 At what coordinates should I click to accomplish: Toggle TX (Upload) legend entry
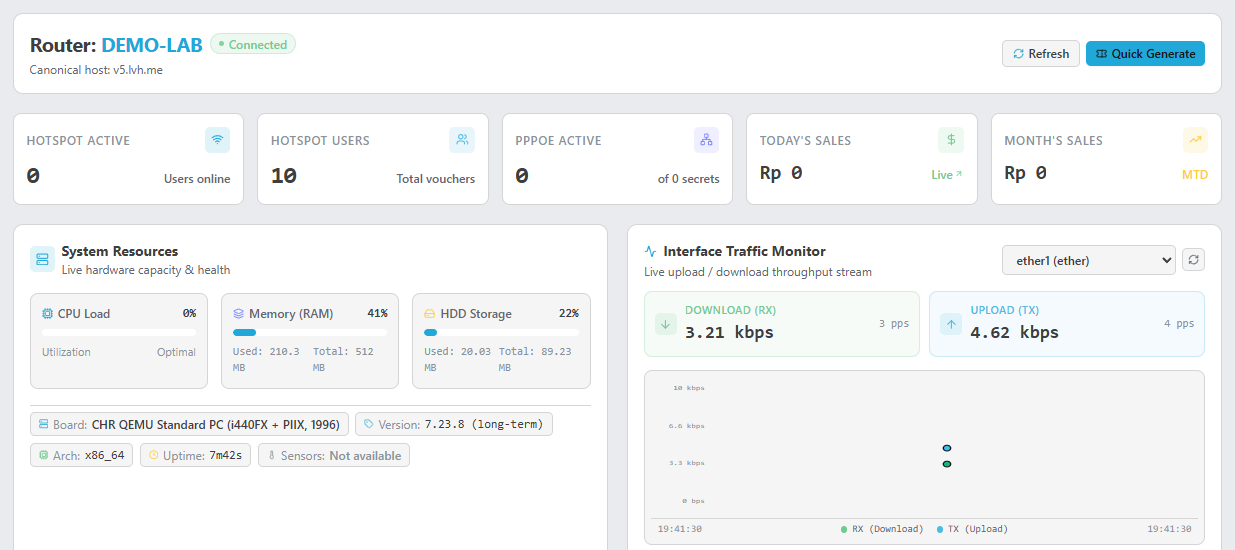pyautogui.click(x=972, y=529)
